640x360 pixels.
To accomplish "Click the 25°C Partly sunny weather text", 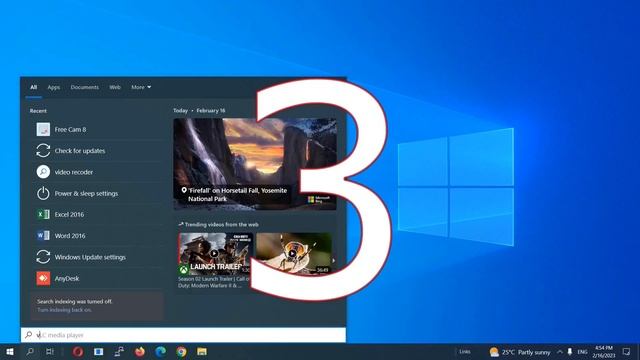I will (526, 352).
